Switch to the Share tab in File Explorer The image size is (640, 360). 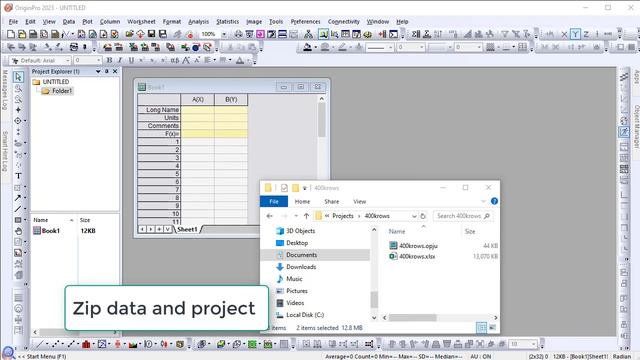pyautogui.click(x=331, y=202)
